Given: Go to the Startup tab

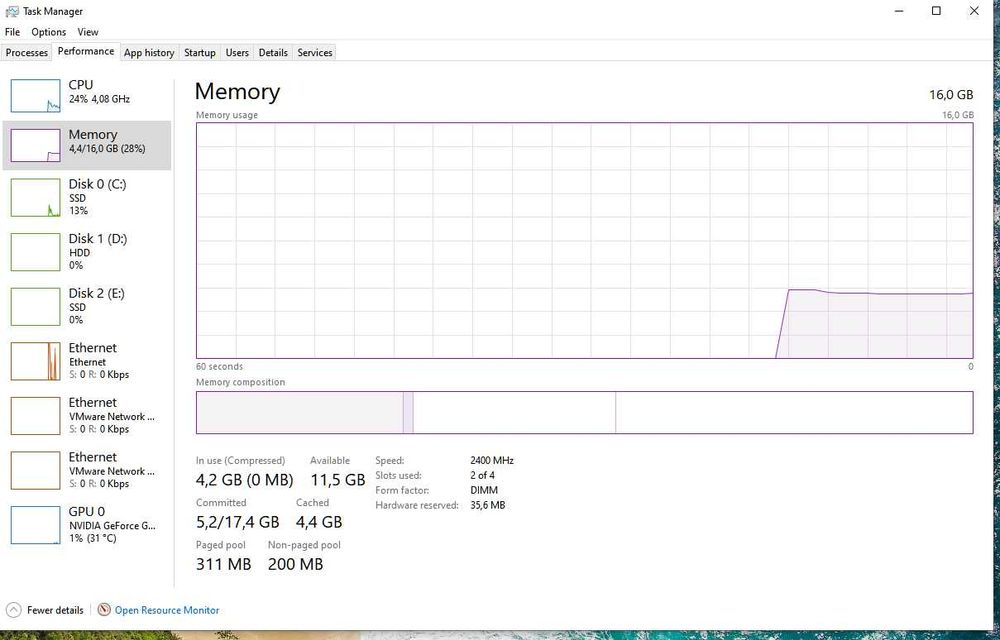Looking at the screenshot, I should (x=200, y=53).
